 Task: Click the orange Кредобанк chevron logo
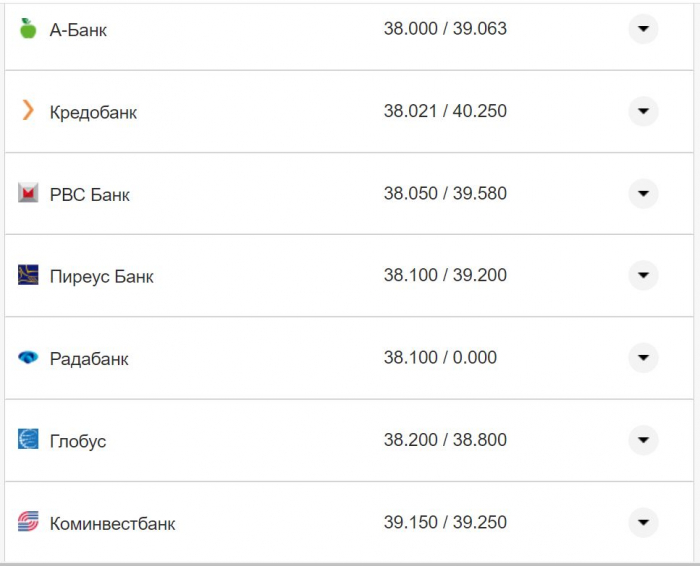click(x=28, y=111)
